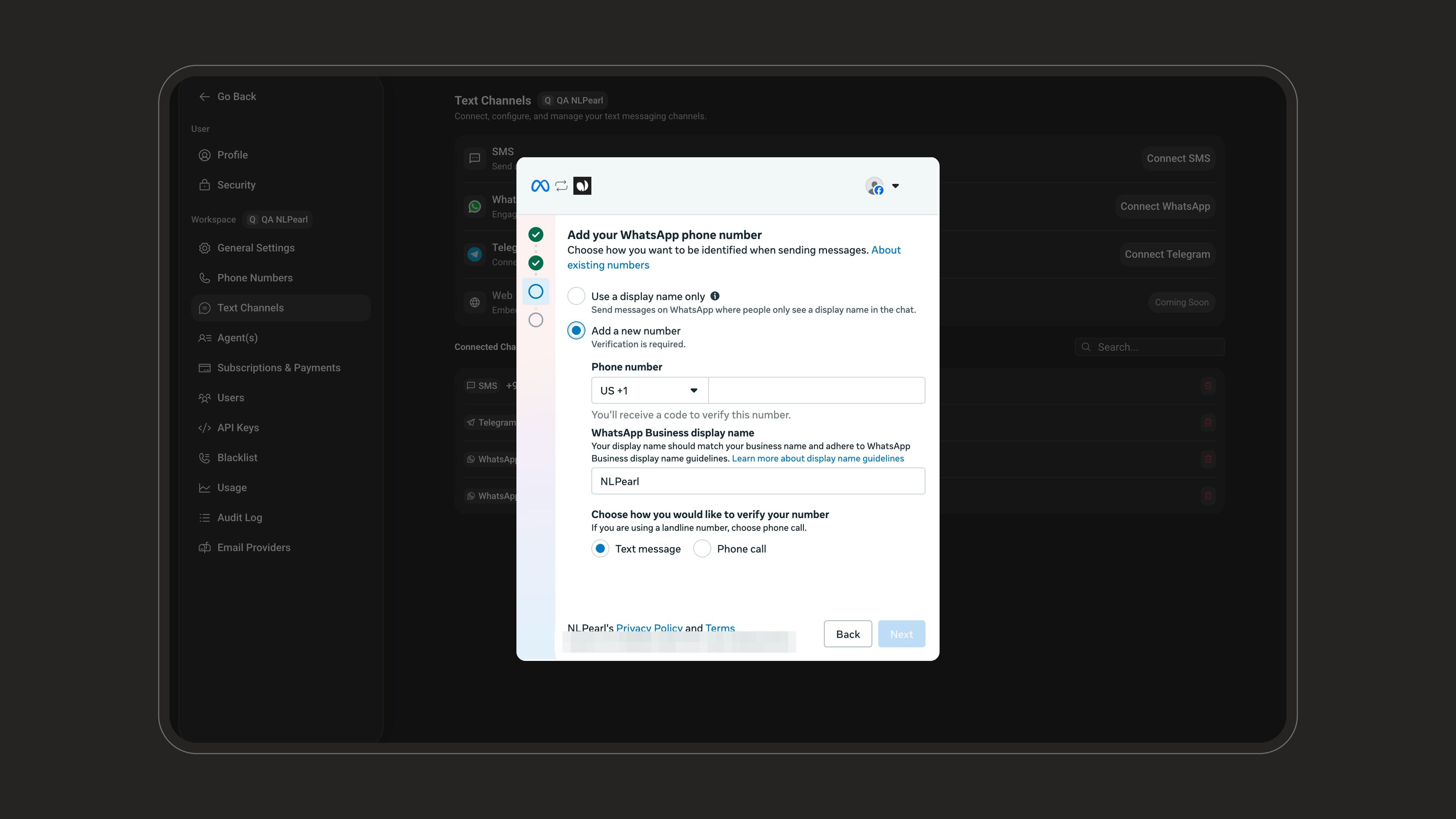1456x819 pixels.
Task: Click the third step circle in dialog stepper
Action: [536, 291]
